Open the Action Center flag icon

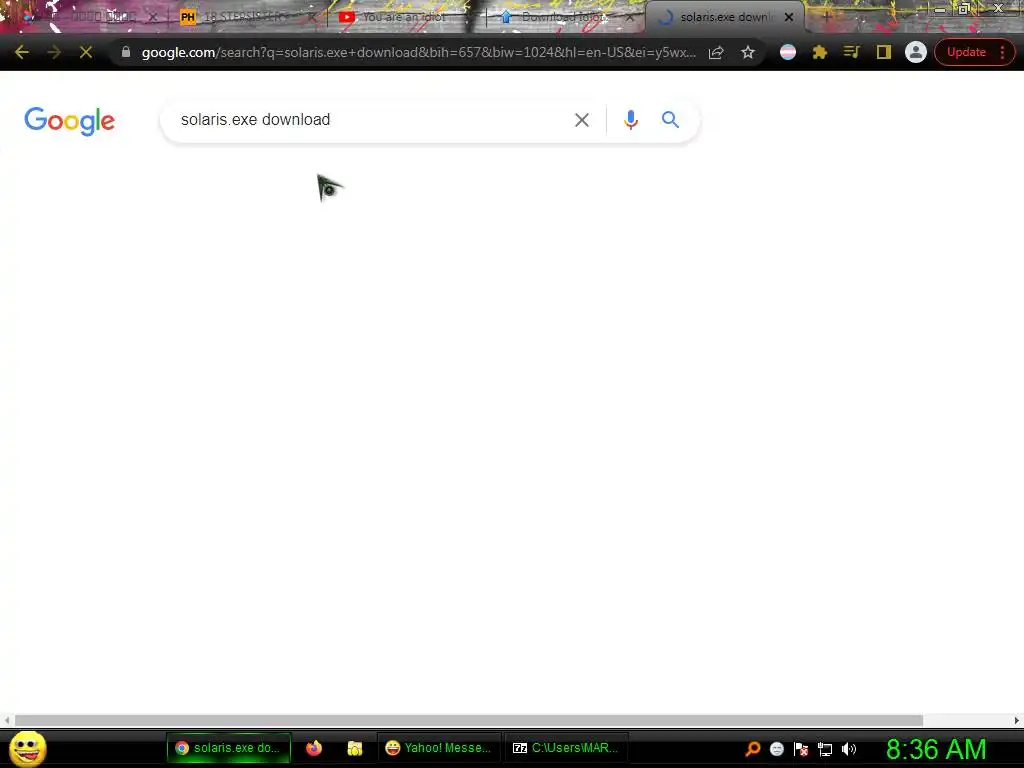pyautogui.click(x=801, y=749)
